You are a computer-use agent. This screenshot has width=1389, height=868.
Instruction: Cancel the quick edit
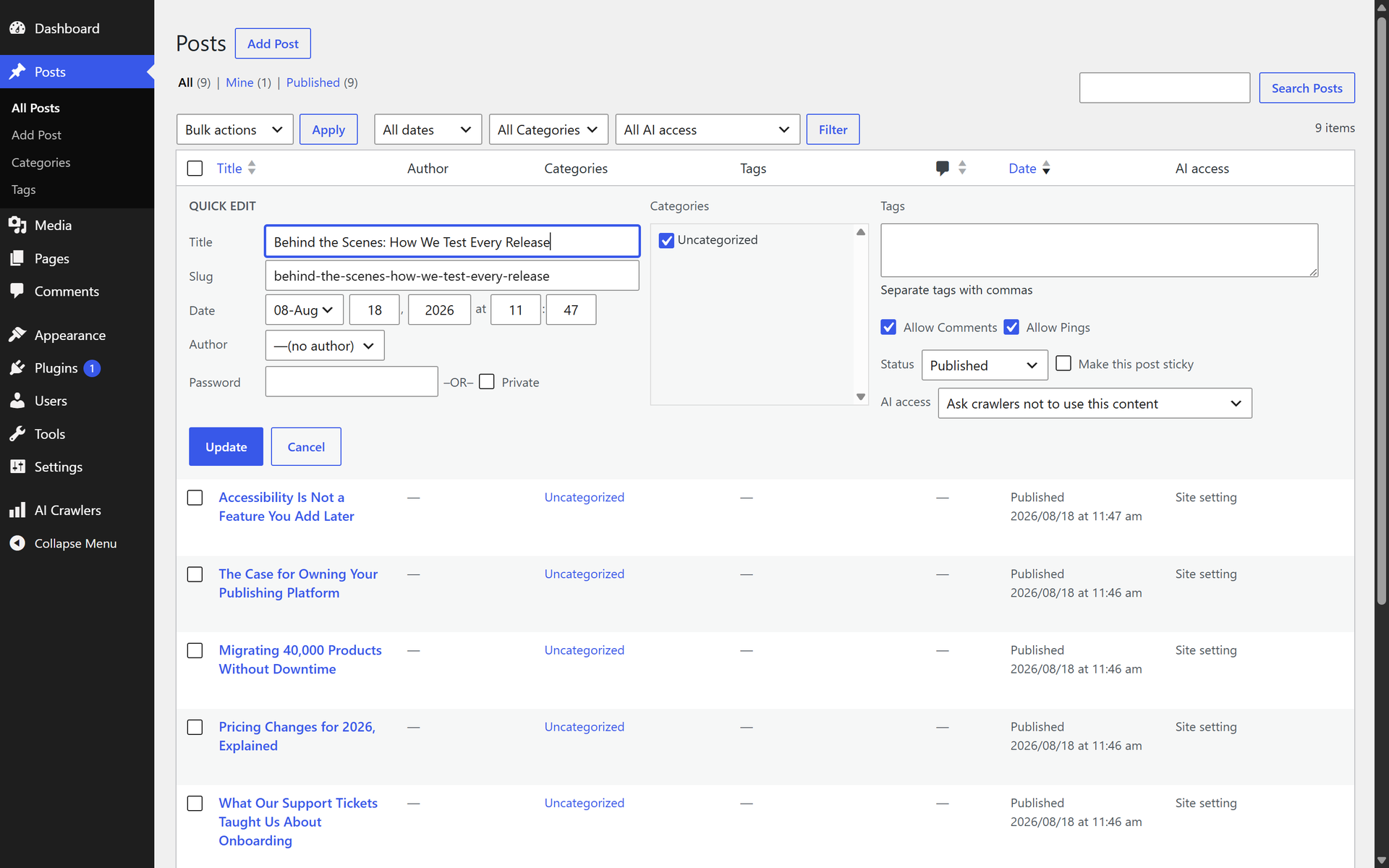[x=306, y=446]
